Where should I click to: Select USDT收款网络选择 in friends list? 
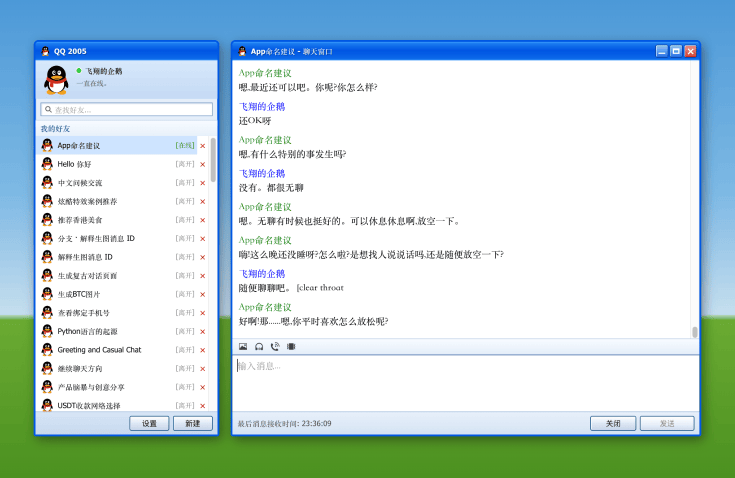point(116,405)
